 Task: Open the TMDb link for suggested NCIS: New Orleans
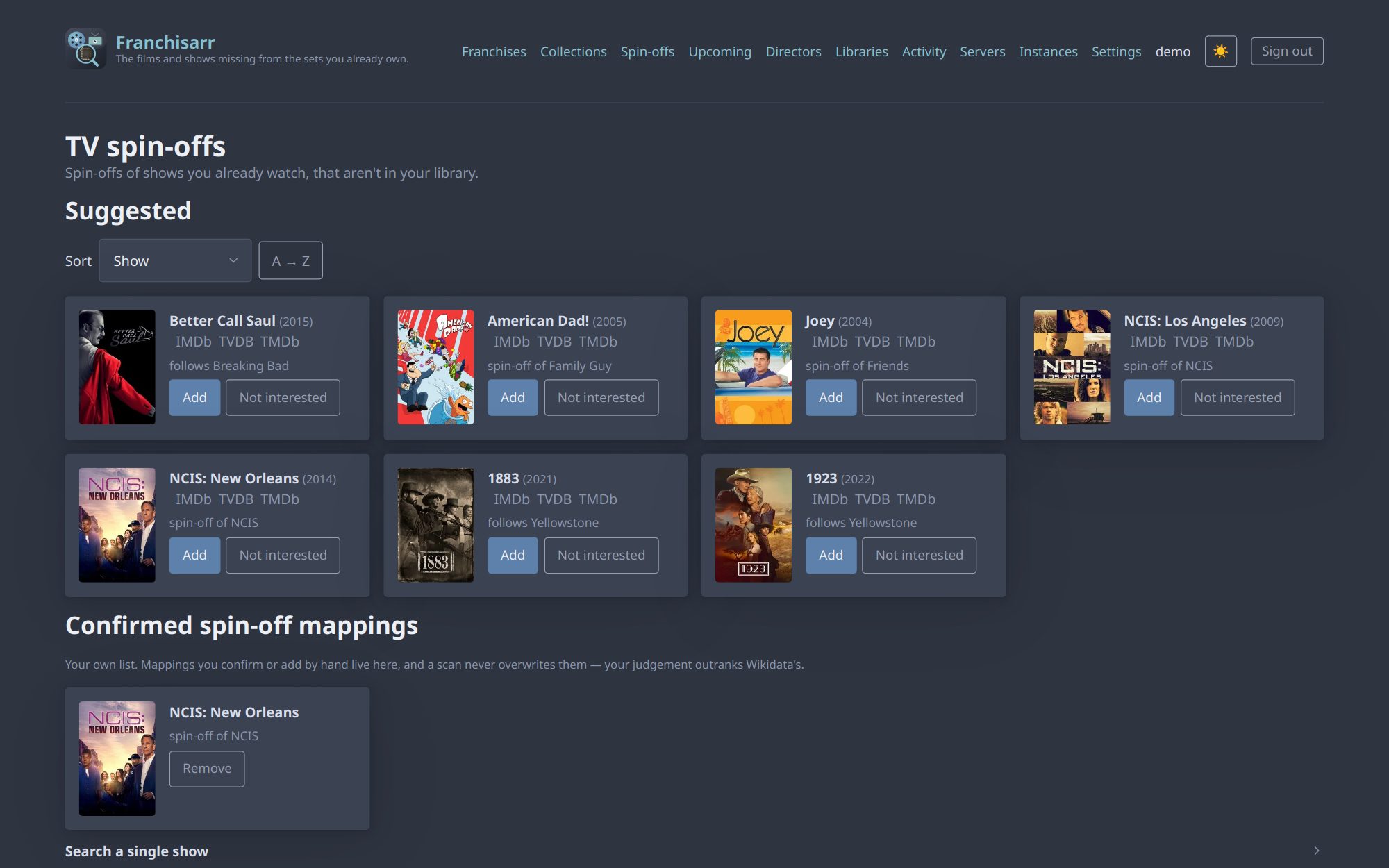point(280,499)
